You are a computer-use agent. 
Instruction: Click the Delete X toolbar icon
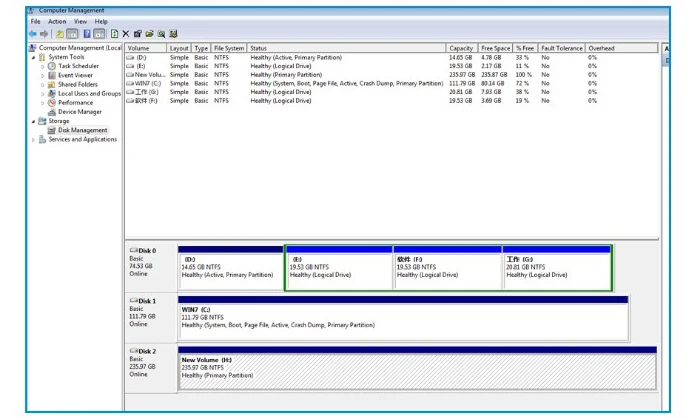[126, 33]
